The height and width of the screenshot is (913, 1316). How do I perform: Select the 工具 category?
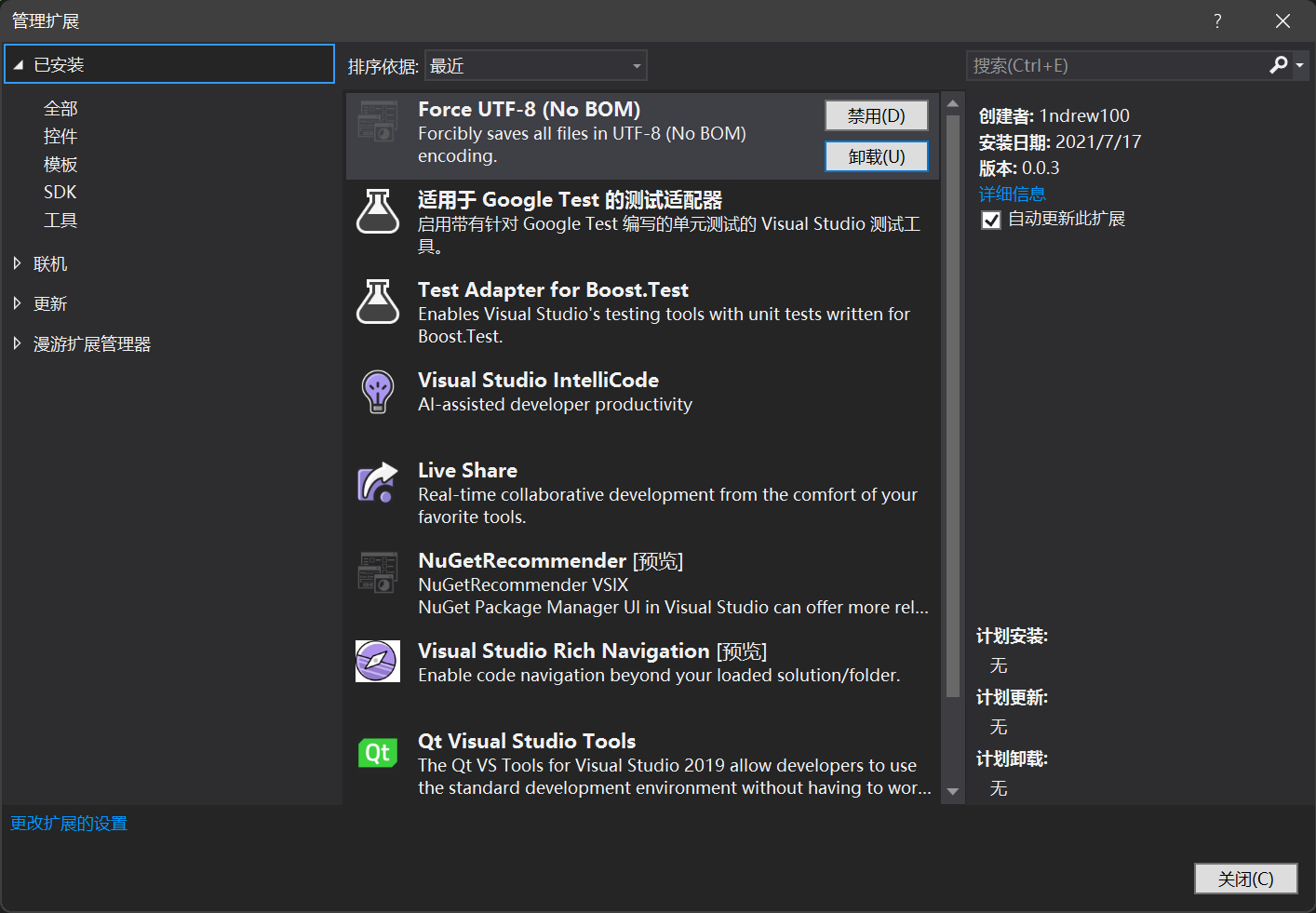pos(60,221)
